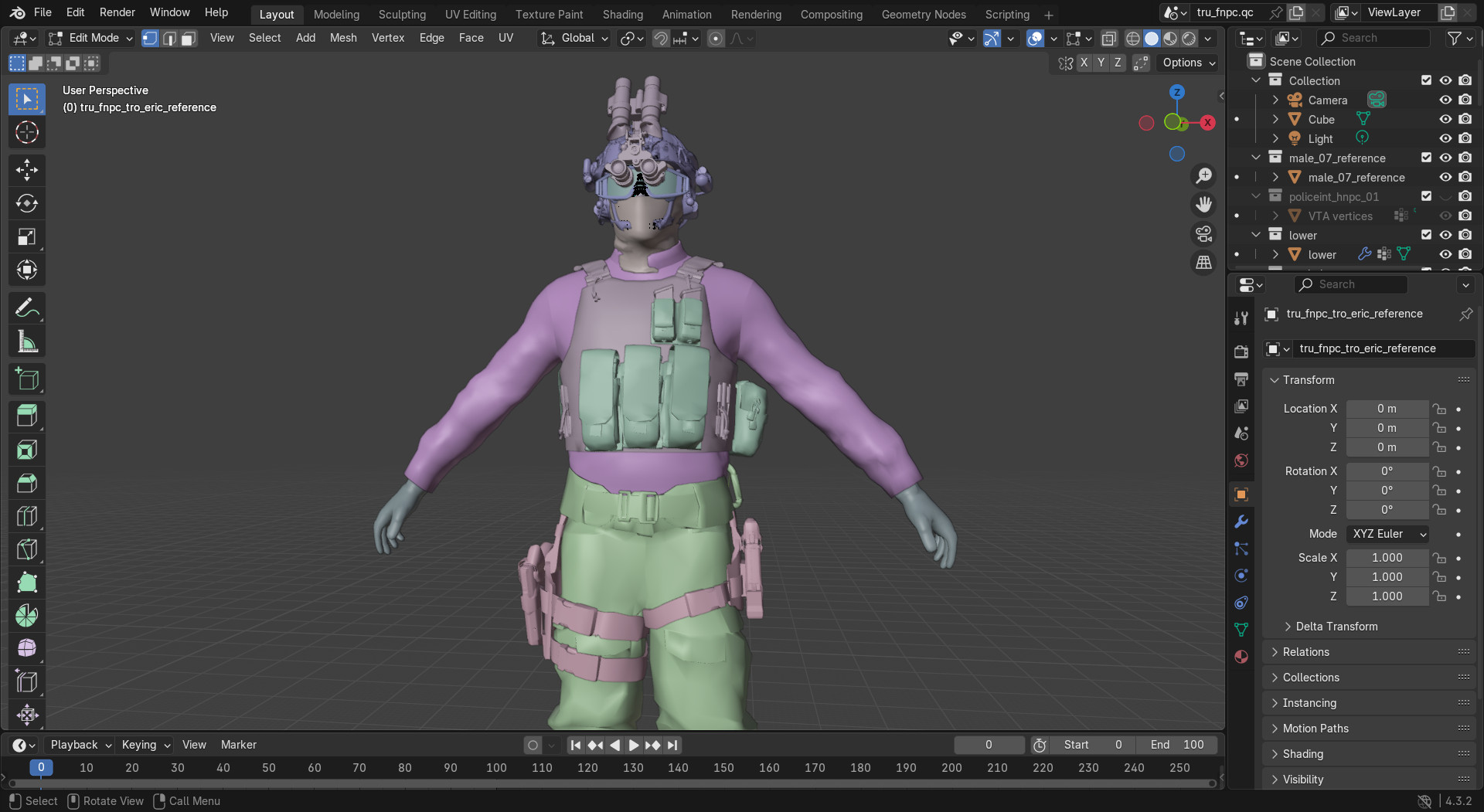Select the Add Cube tool

pyautogui.click(x=27, y=379)
